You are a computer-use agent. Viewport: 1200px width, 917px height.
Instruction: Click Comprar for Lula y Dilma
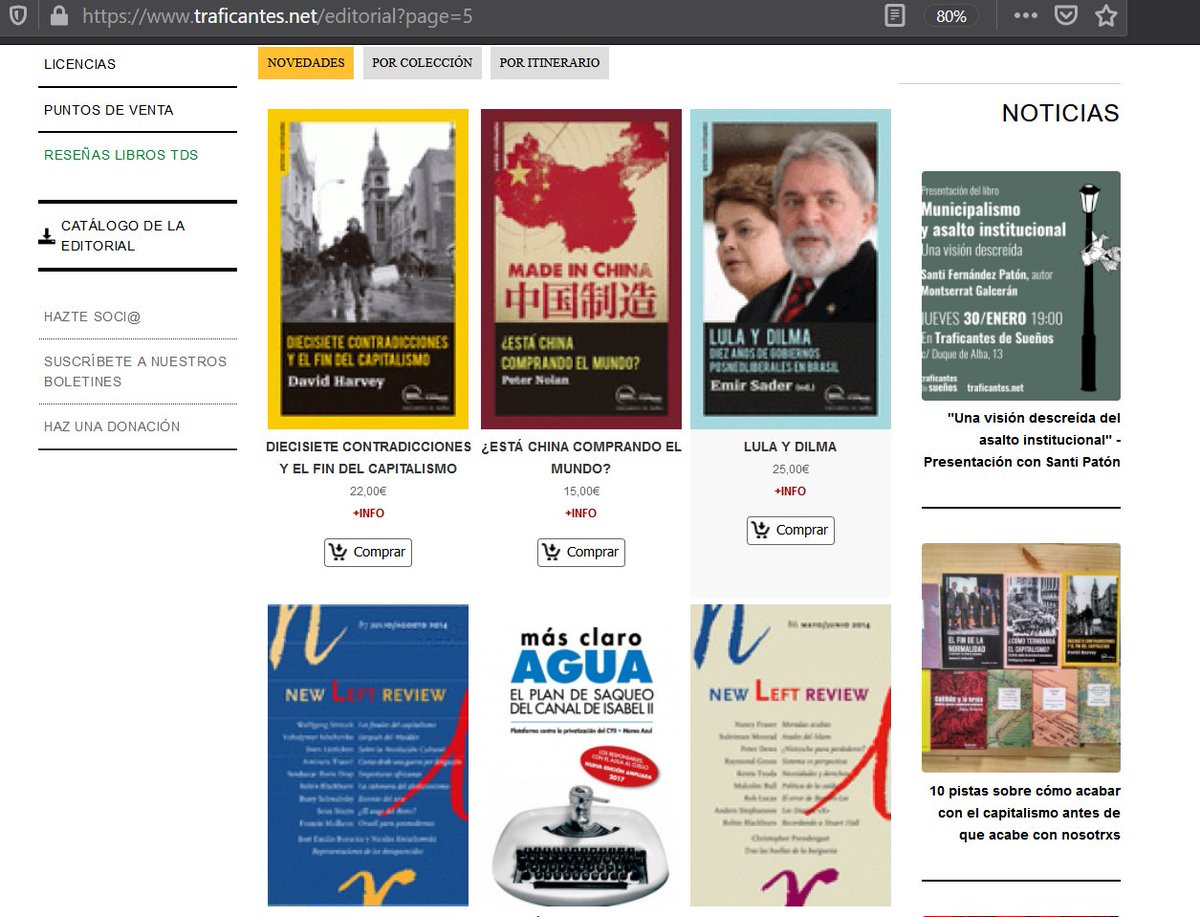pyautogui.click(x=790, y=530)
